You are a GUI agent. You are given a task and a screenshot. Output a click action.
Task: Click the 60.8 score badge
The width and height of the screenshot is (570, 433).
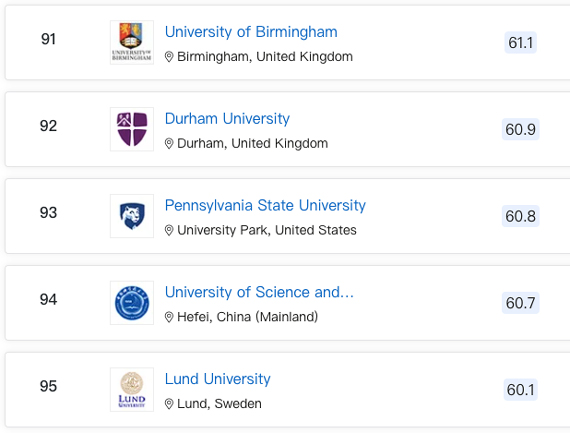click(x=521, y=216)
